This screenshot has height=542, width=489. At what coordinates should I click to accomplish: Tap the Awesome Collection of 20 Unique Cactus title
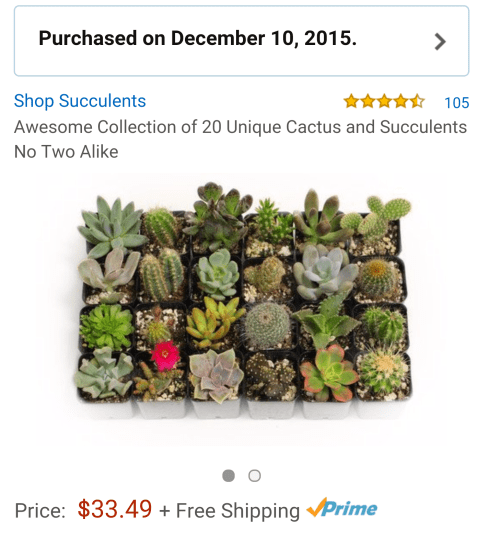pos(241,127)
